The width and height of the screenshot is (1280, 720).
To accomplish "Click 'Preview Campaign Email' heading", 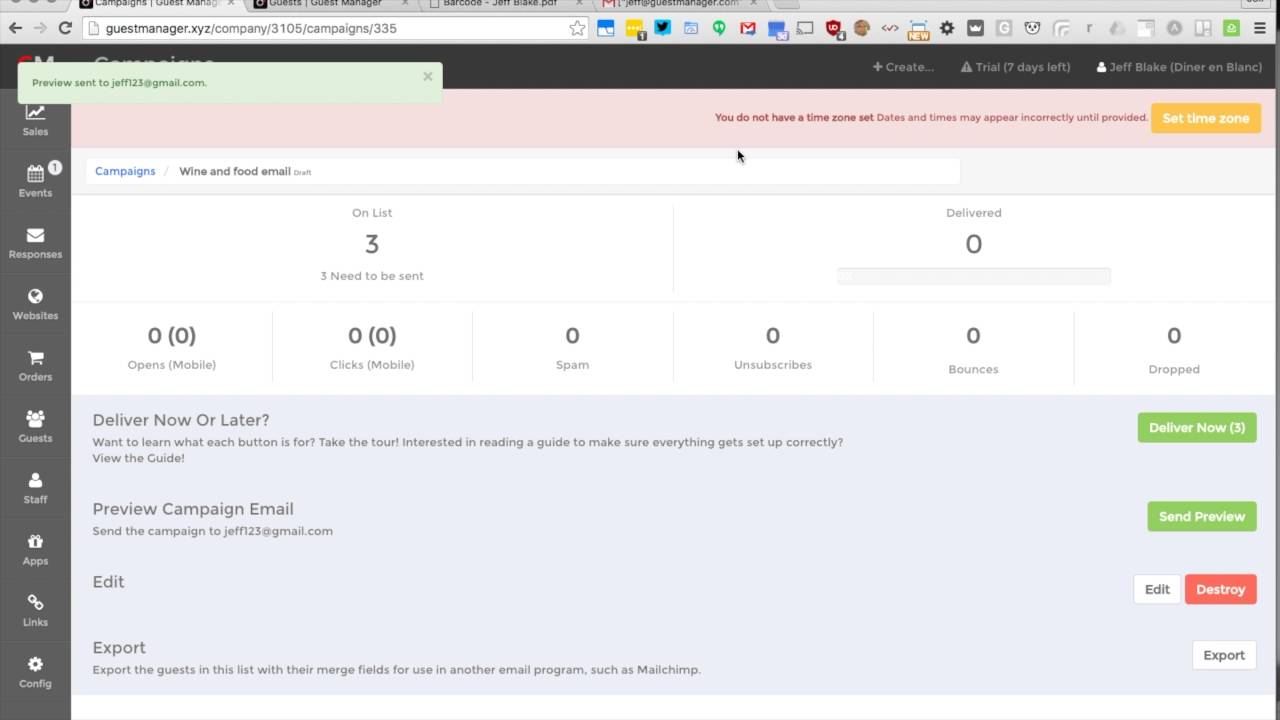I will 193,509.
